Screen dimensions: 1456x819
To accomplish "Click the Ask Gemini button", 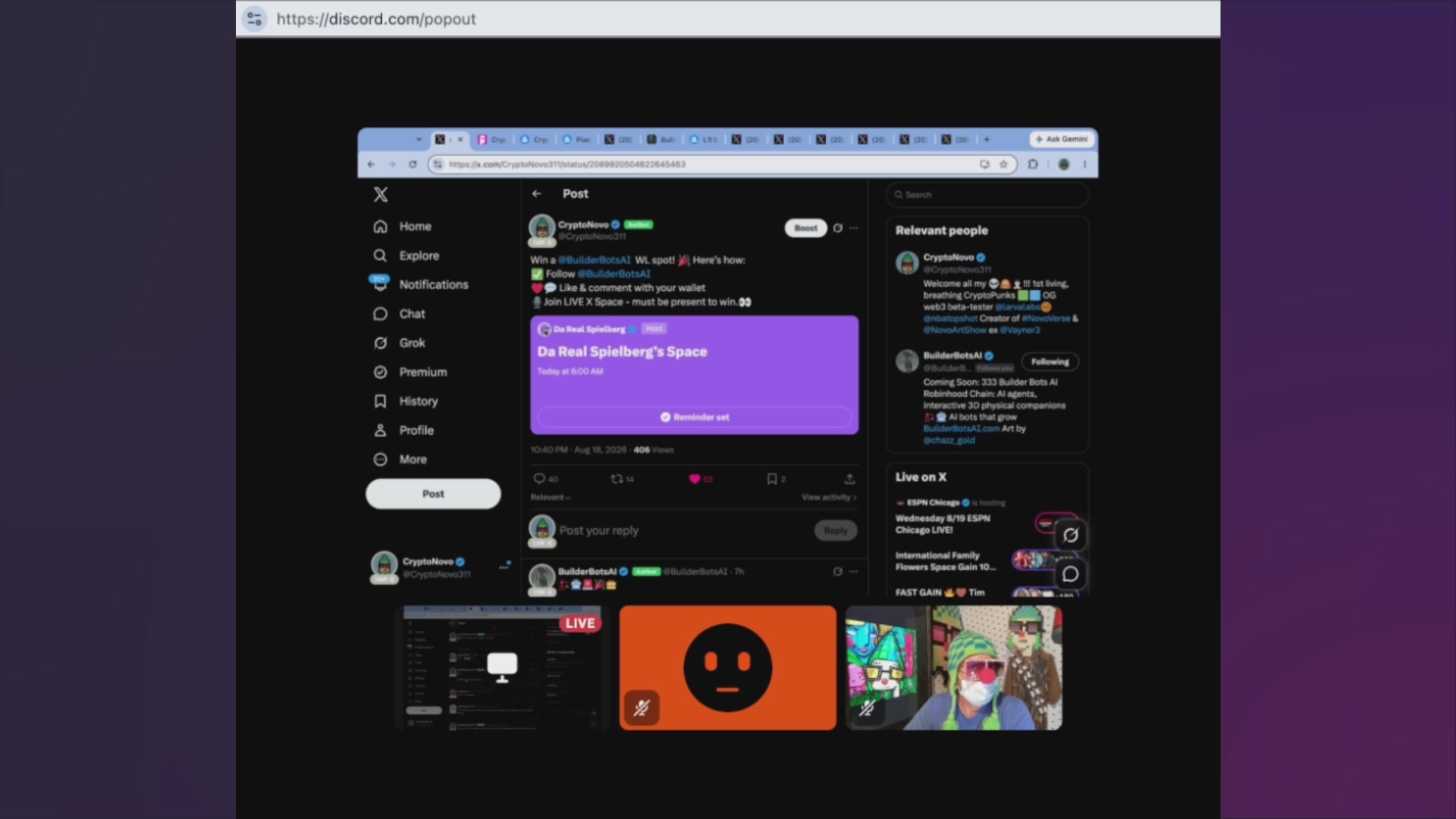I will [x=1062, y=140].
